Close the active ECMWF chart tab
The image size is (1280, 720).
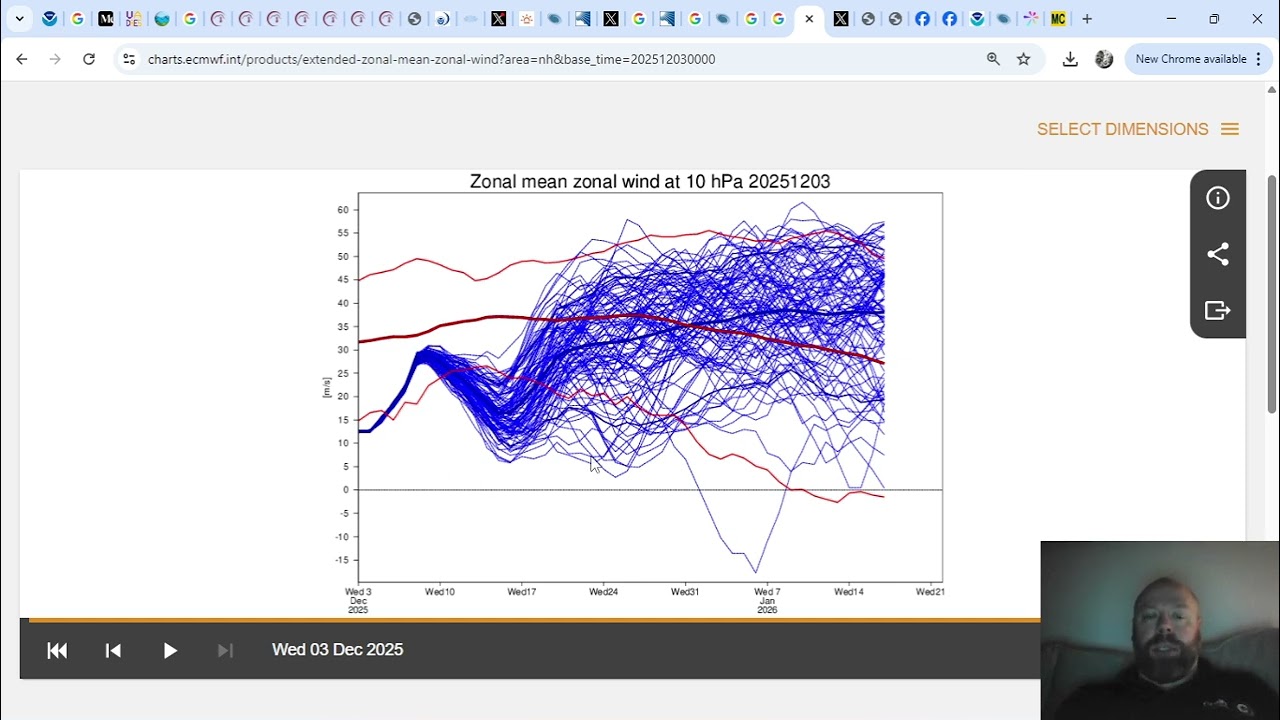809,19
